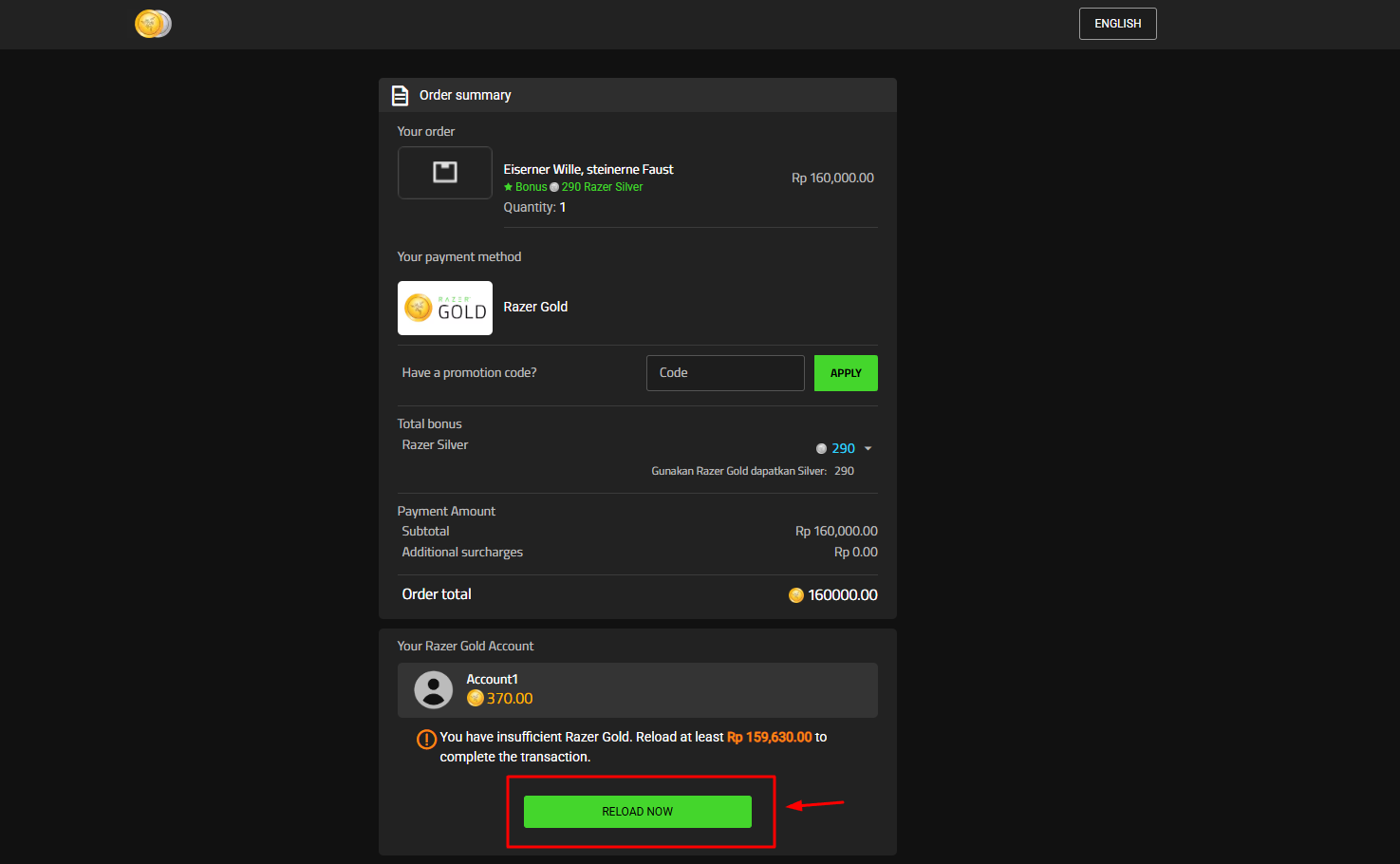Click the Additional surcharges Rp 0.00 value

coord(856,552)
